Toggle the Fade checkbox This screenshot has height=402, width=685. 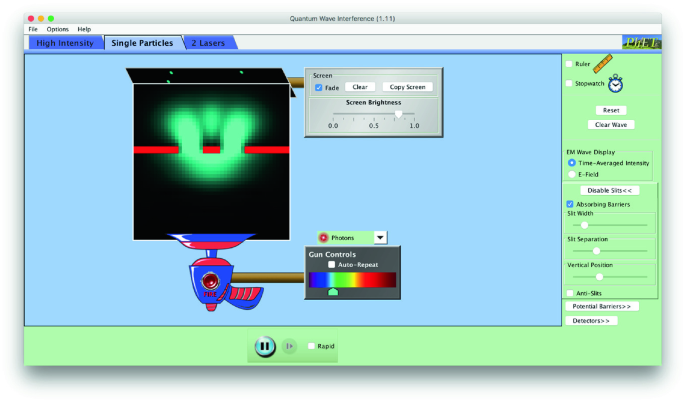tap(319, 87)
